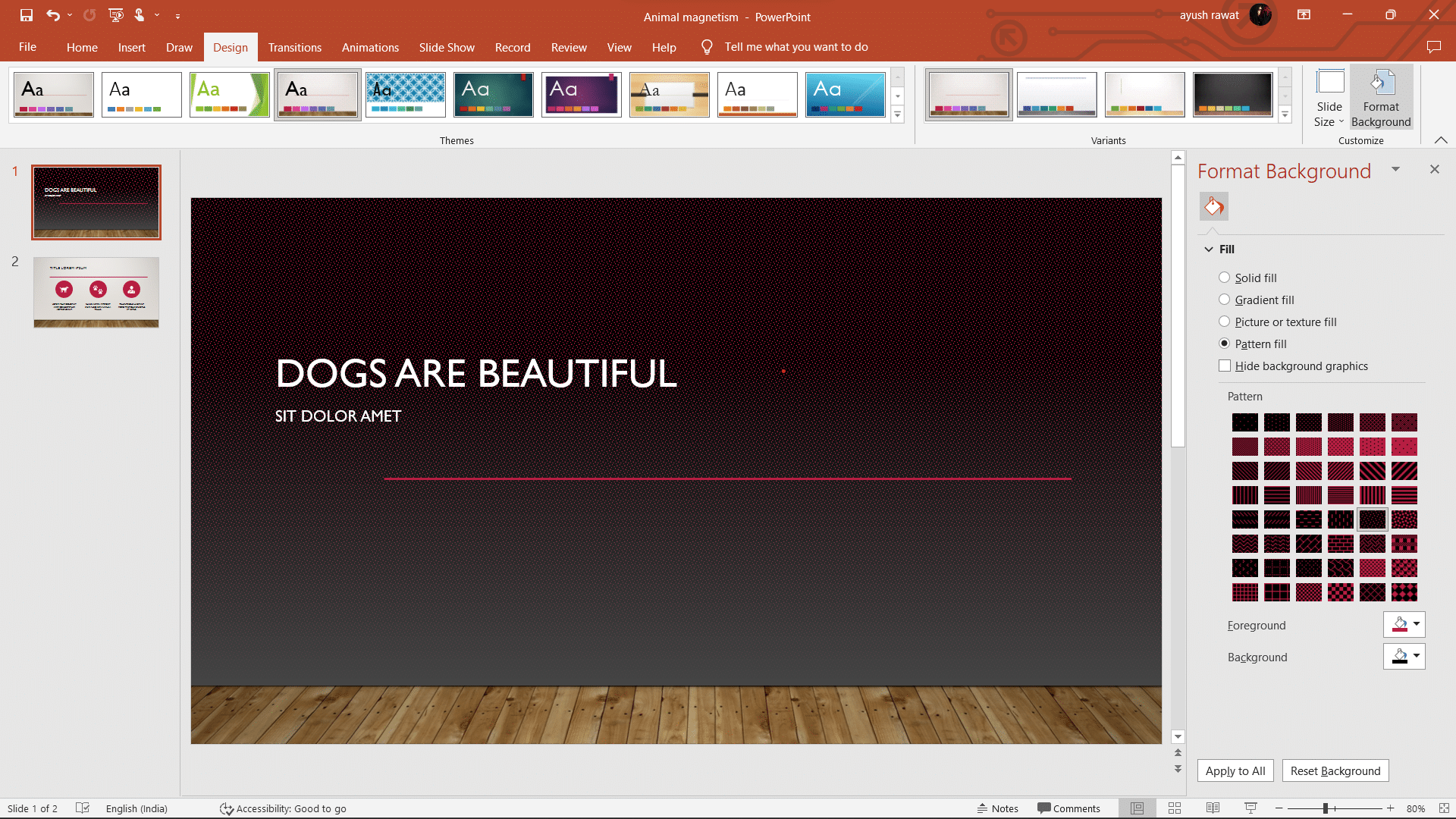Click the Format Background ribbon button
Viewport: 1456px width, 819px height.
1381,99
